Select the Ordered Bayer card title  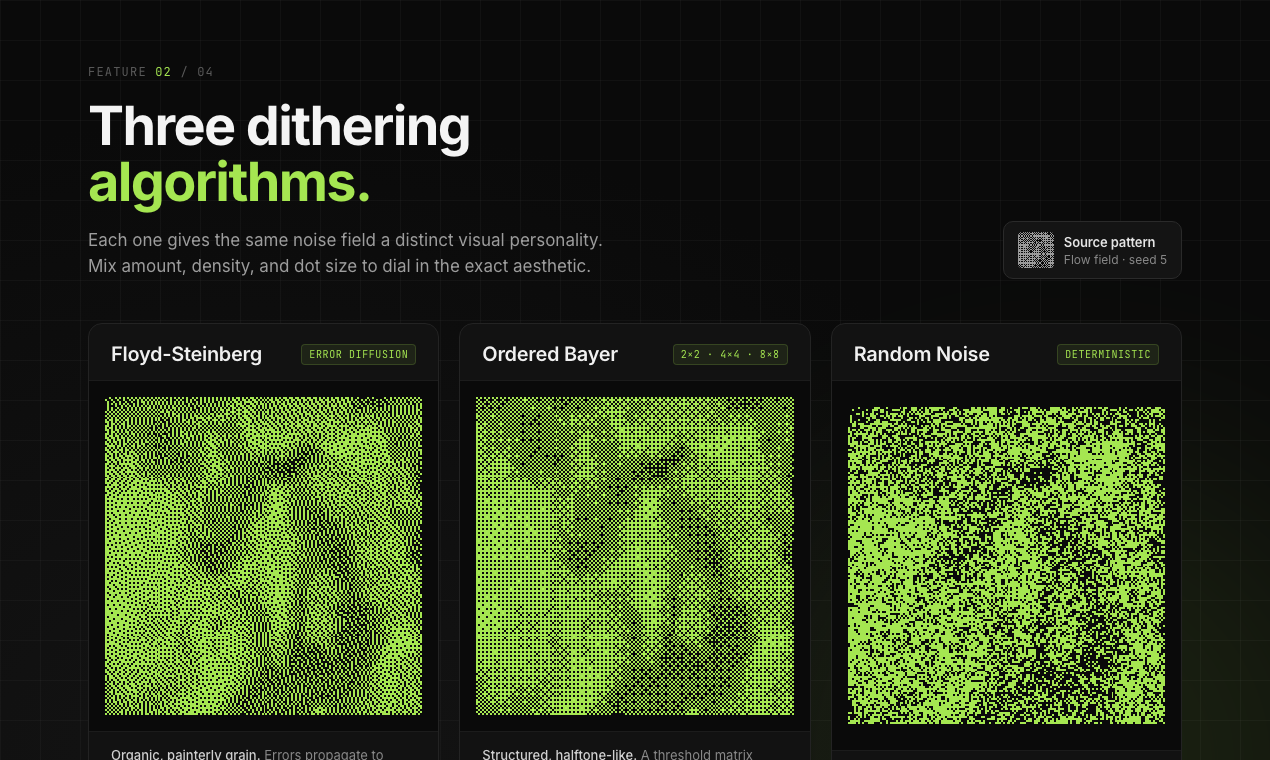550,354
